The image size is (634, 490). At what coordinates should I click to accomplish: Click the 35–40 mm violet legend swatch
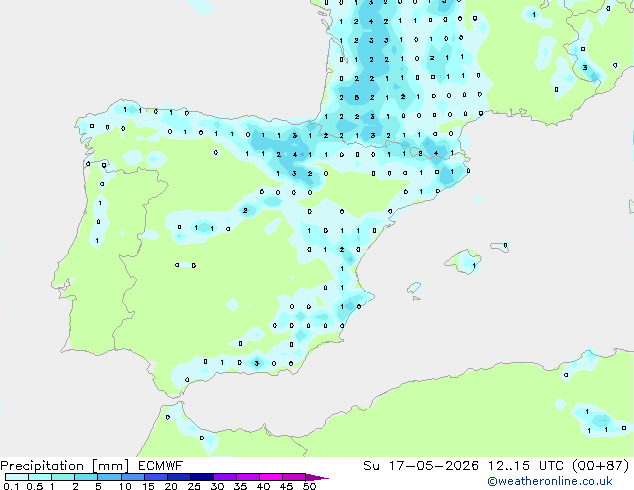click(248, 477)
